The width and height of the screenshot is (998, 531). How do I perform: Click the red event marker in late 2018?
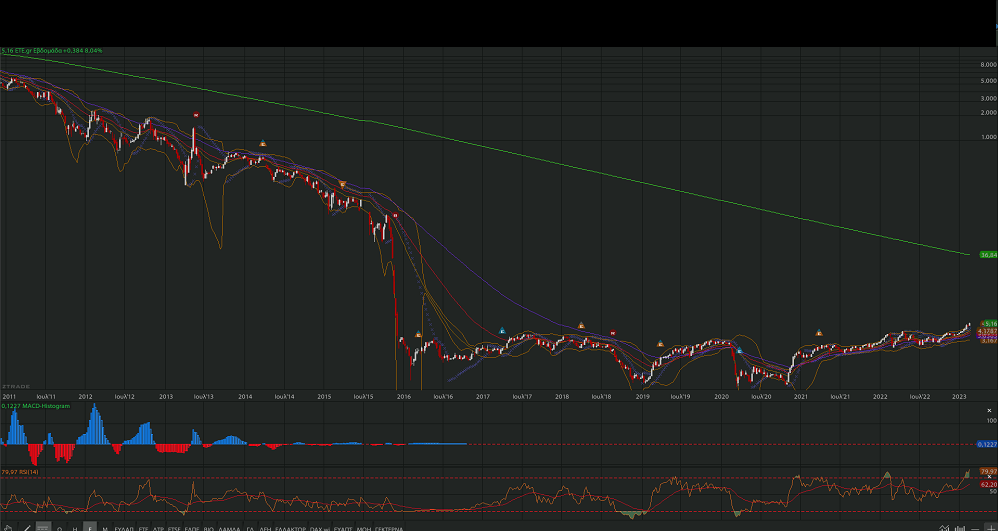(611, 331)
